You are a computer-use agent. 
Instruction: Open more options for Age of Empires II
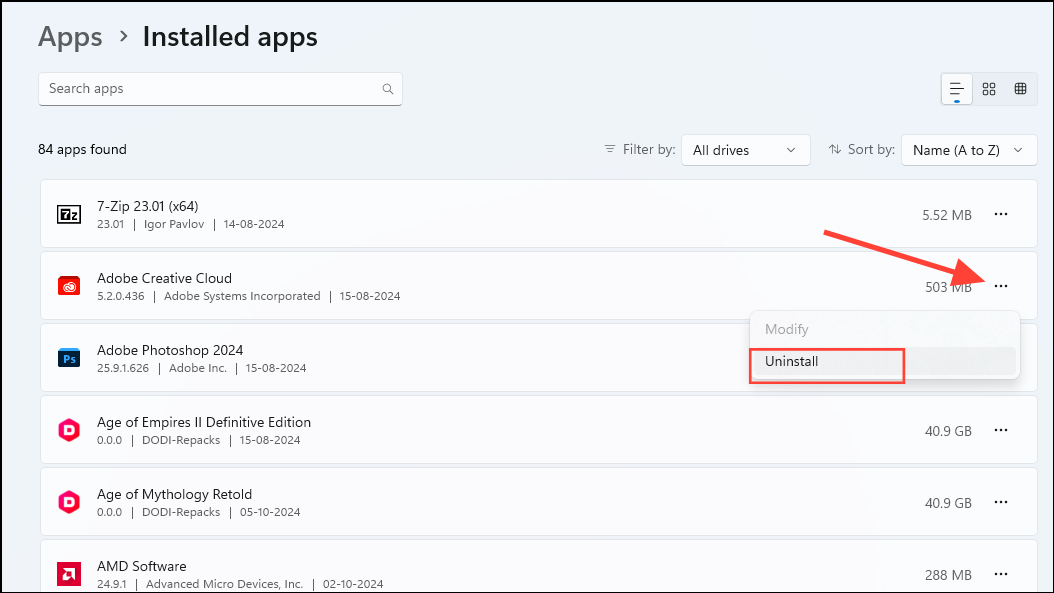(x=1001, y=430)
